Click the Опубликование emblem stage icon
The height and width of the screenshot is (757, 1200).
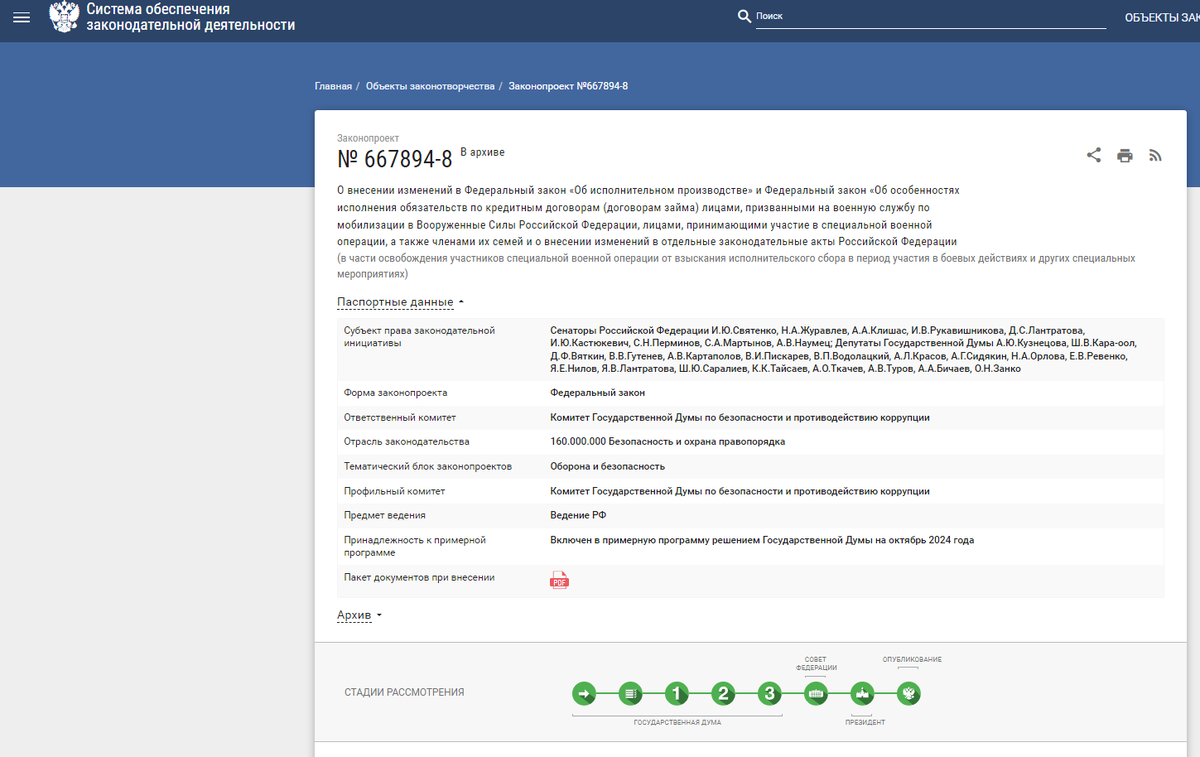pyautogui.click(x=908, y=693)
